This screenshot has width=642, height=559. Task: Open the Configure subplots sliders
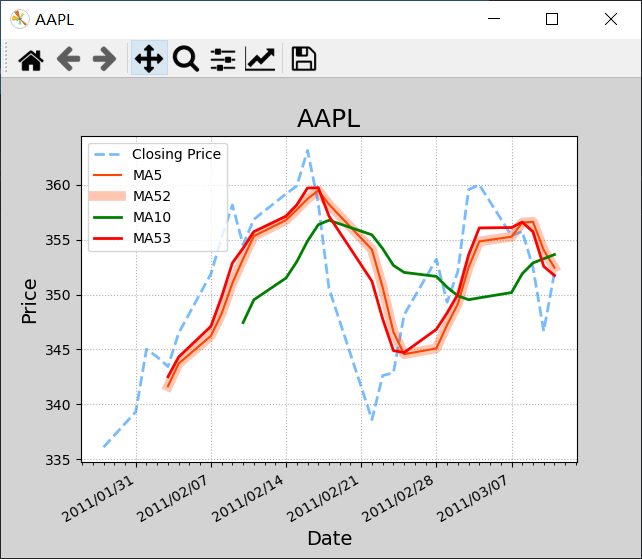coord(223,59)
